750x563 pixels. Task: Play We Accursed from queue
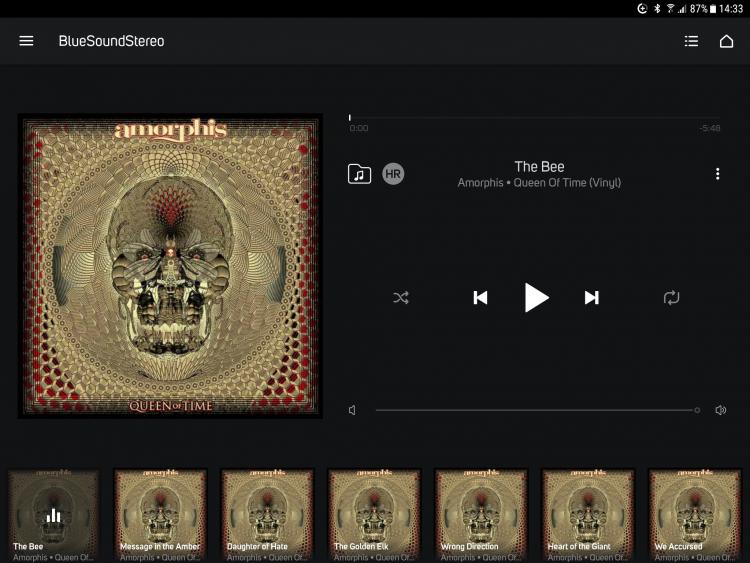click(x=695, y=515)
